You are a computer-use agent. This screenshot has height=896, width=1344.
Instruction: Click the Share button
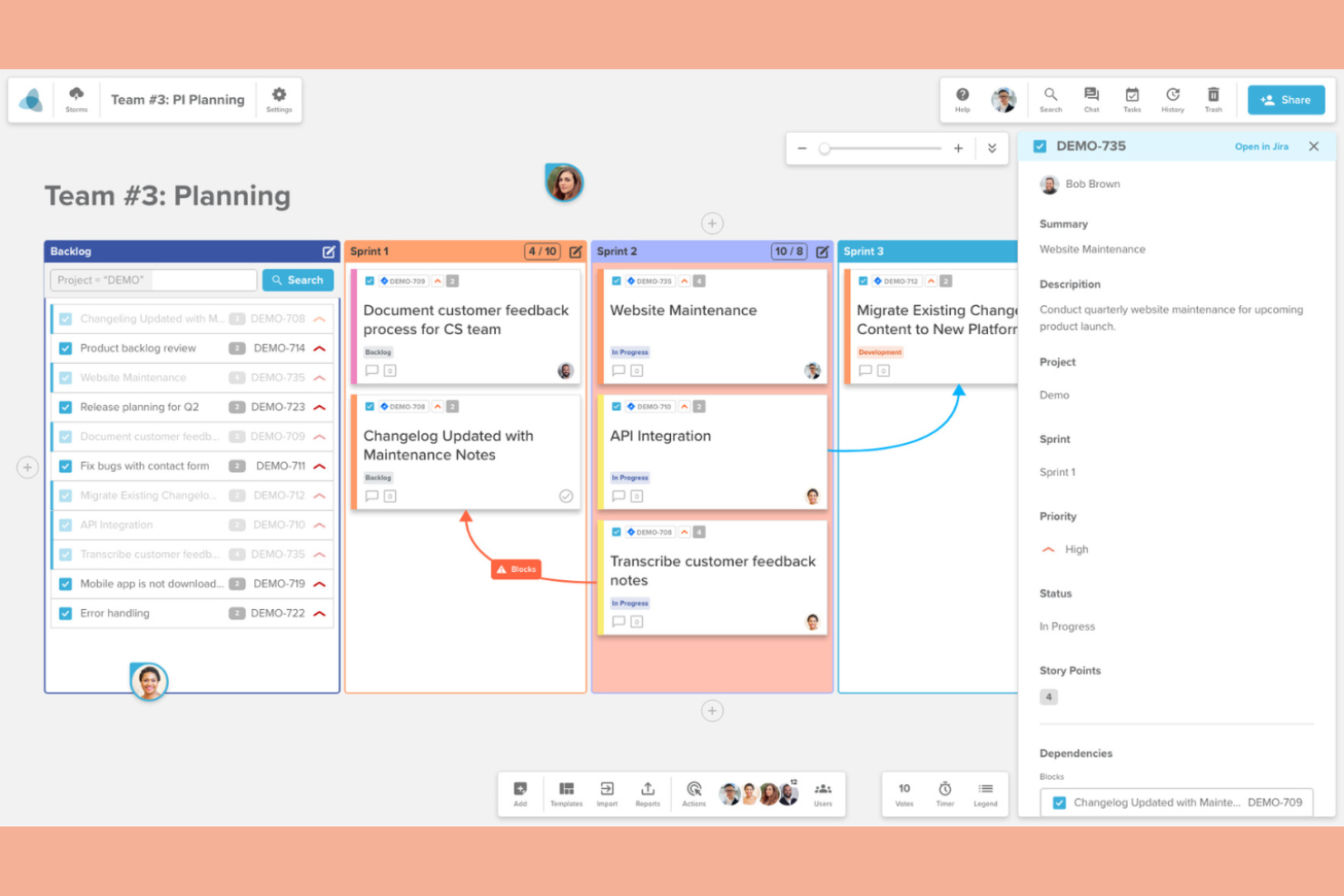click(1285, 100)
